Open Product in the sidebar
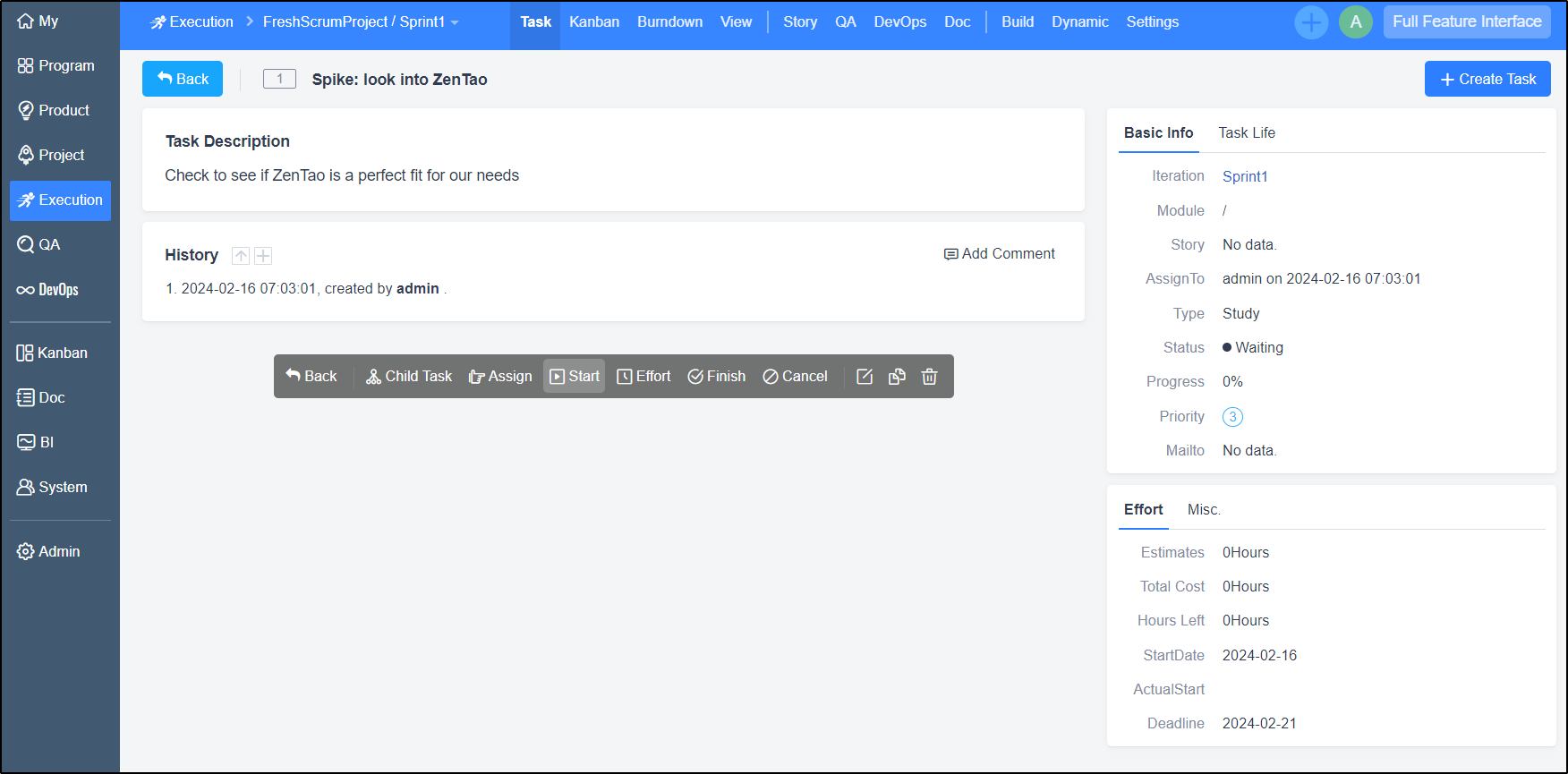Screen dimensions: 1568x774 pos(54,110)
